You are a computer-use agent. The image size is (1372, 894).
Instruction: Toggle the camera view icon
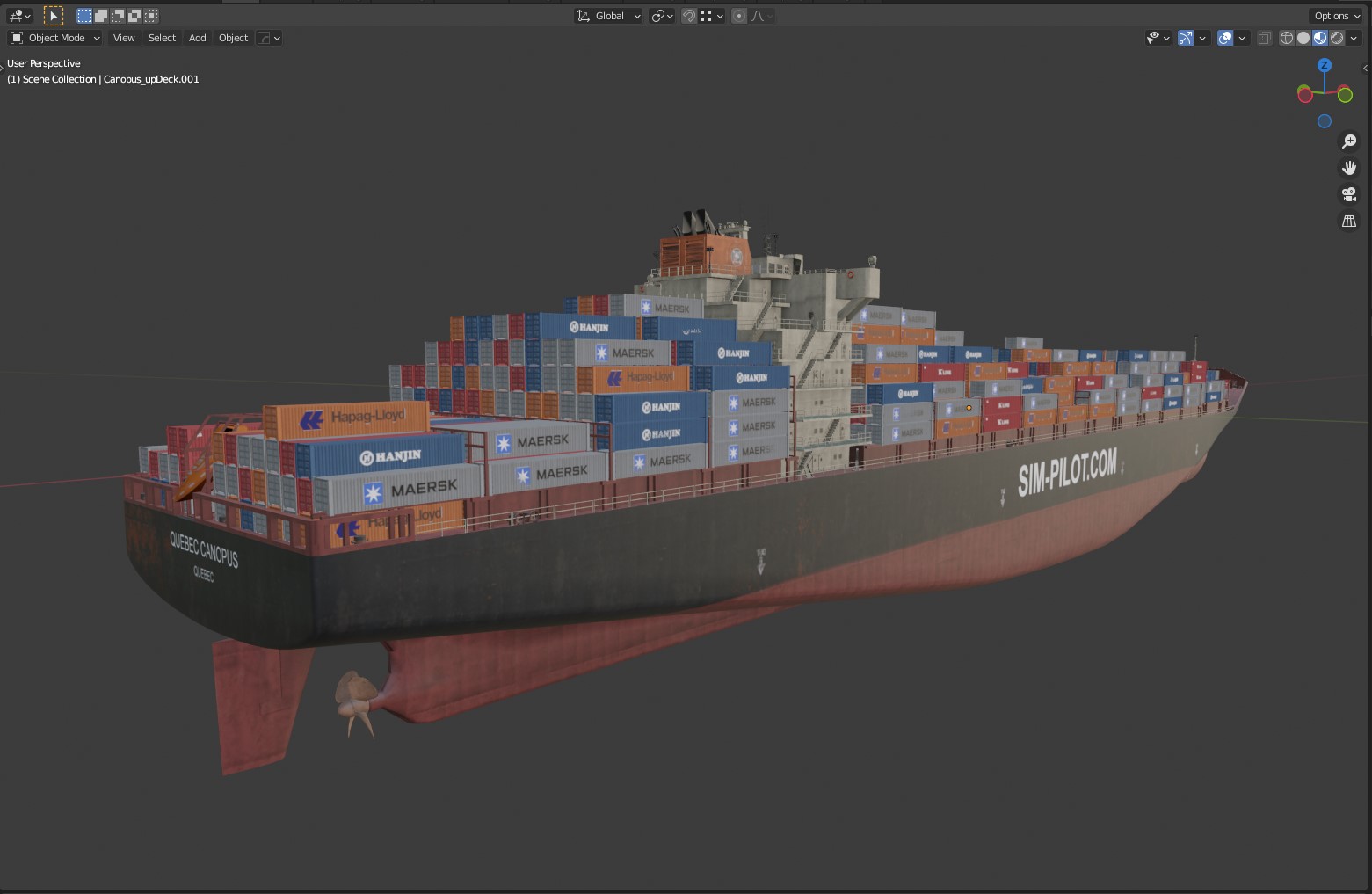click(x=1349, y=194)
